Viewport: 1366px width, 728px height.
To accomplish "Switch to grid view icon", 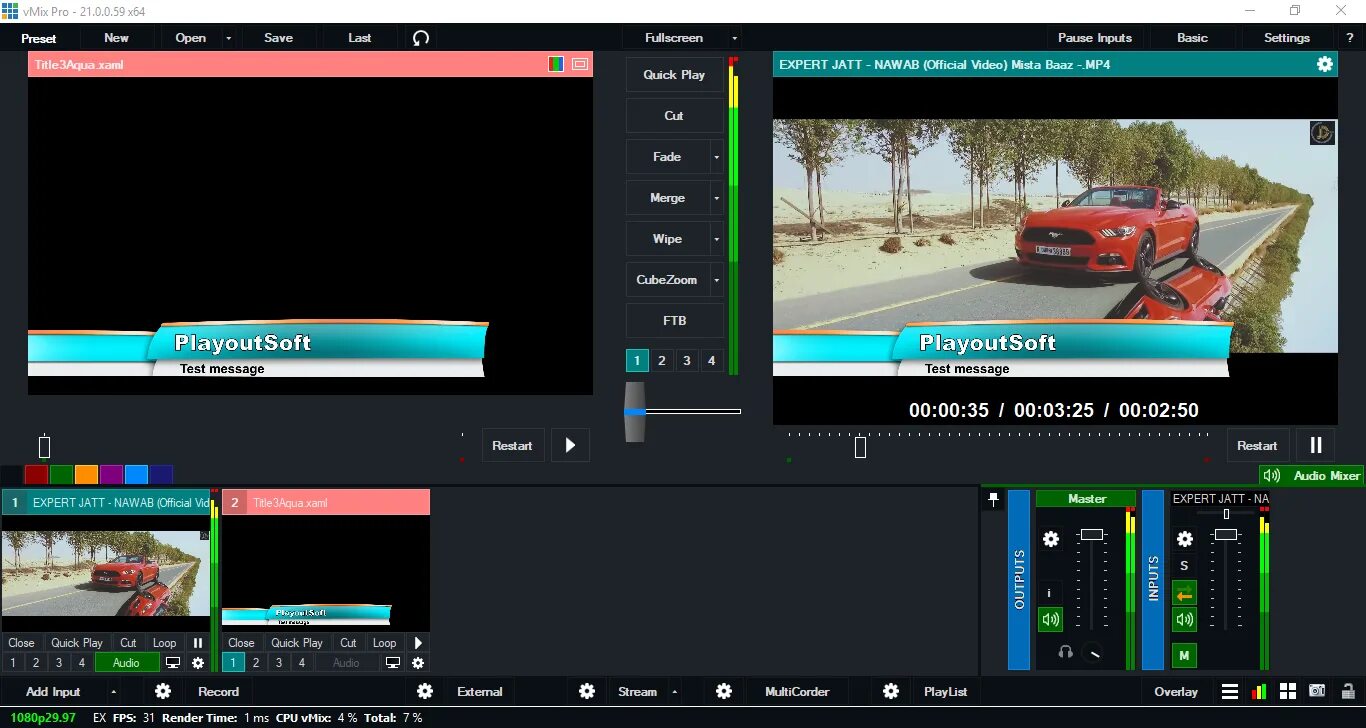I will click(x=1288, y=691).
